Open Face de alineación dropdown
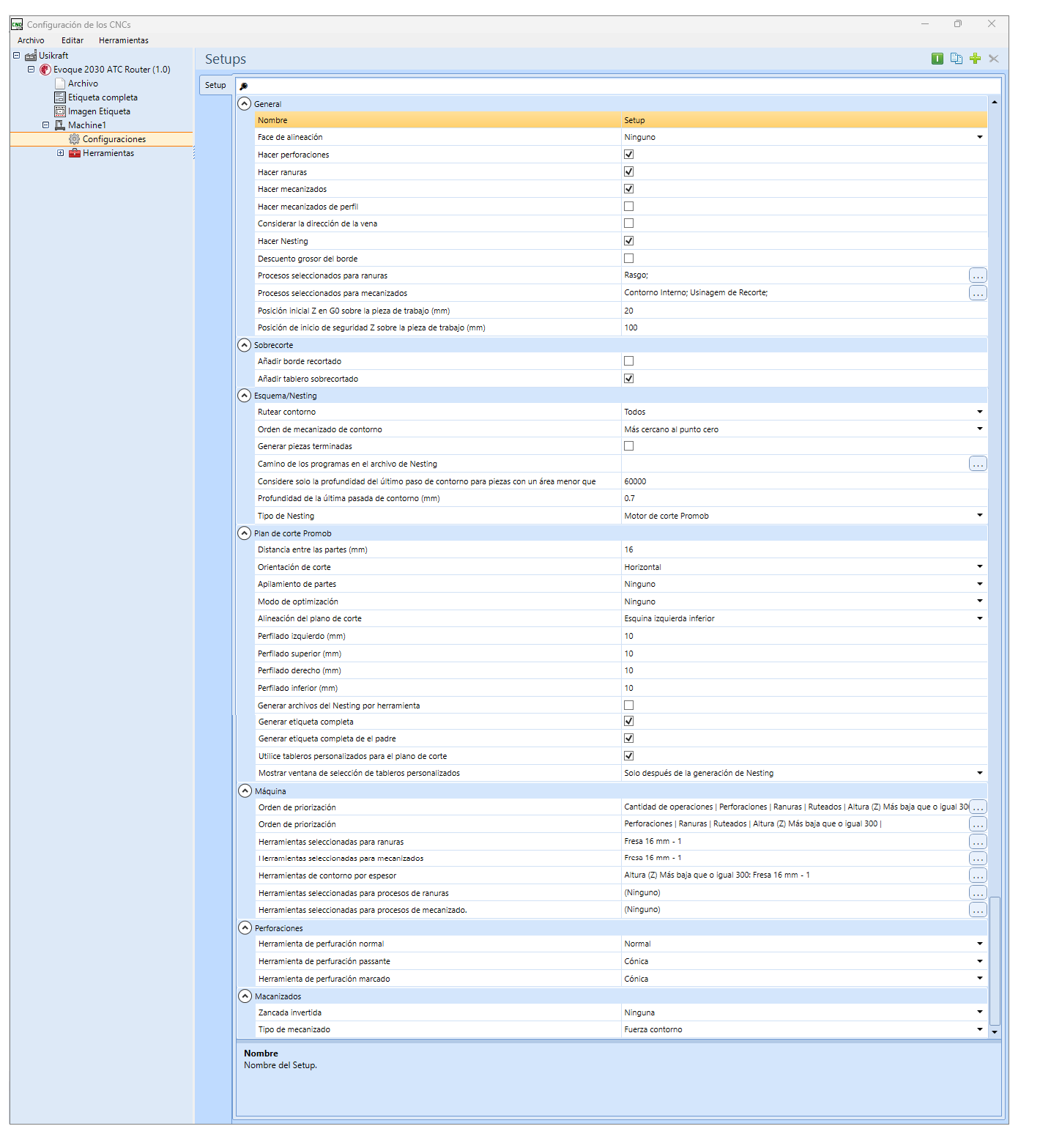The height and width of the screenshot is (1148, 1051). 980,137
